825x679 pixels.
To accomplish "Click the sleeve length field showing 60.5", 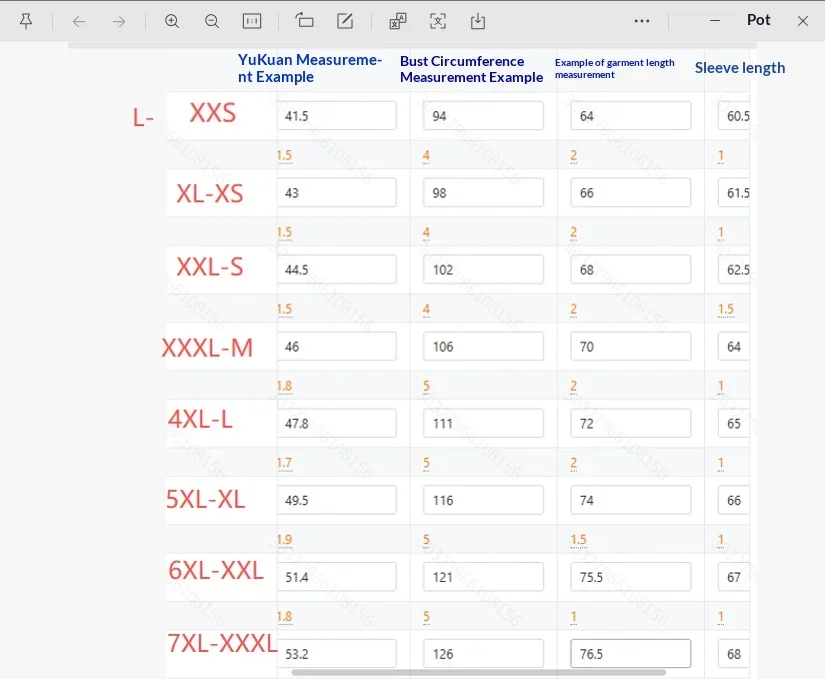I will [733, 116].
